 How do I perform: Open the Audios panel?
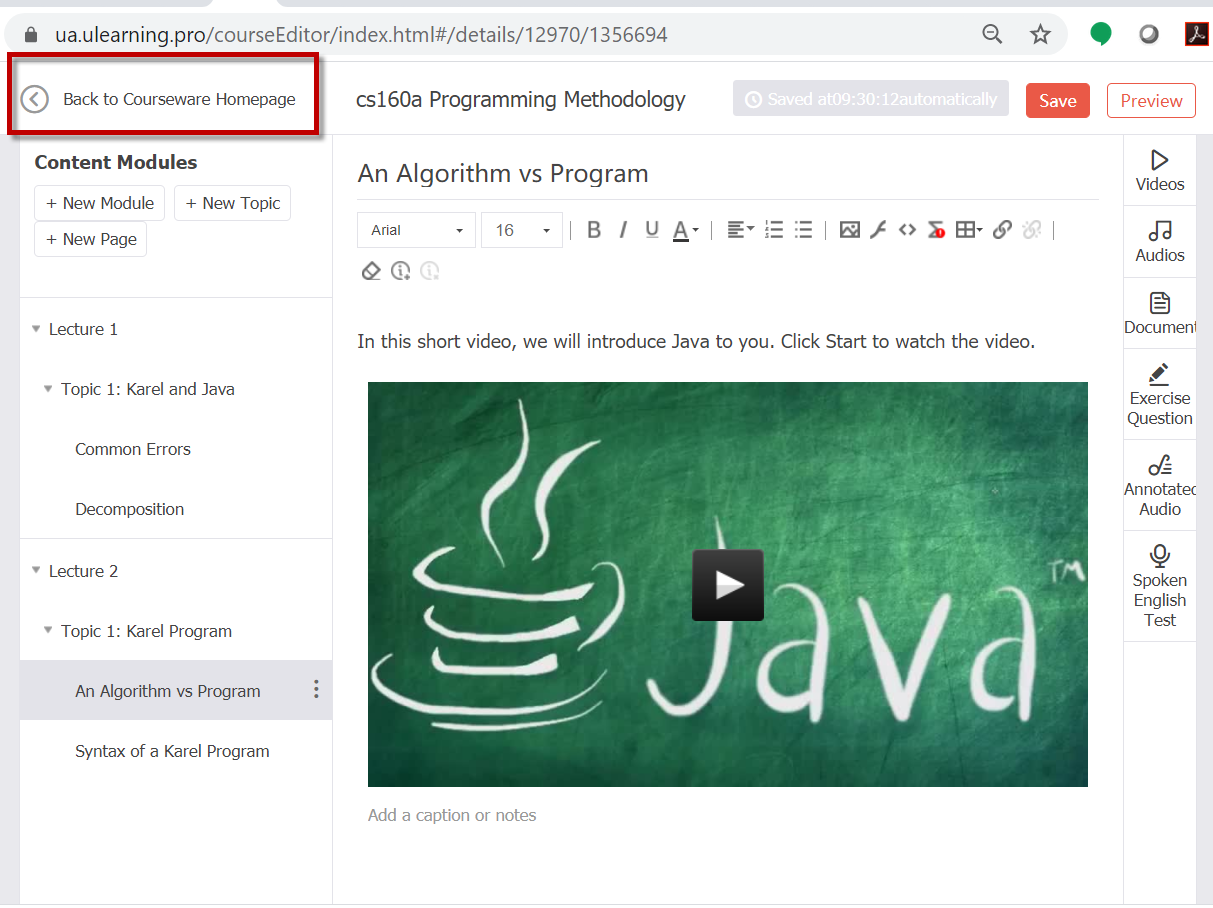(1160, 242)
